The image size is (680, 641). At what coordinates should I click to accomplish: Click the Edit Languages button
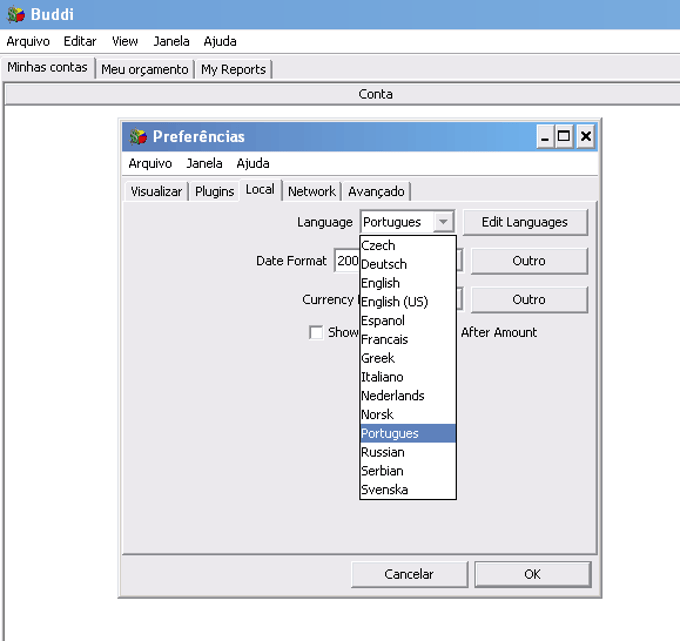(525, 222)
